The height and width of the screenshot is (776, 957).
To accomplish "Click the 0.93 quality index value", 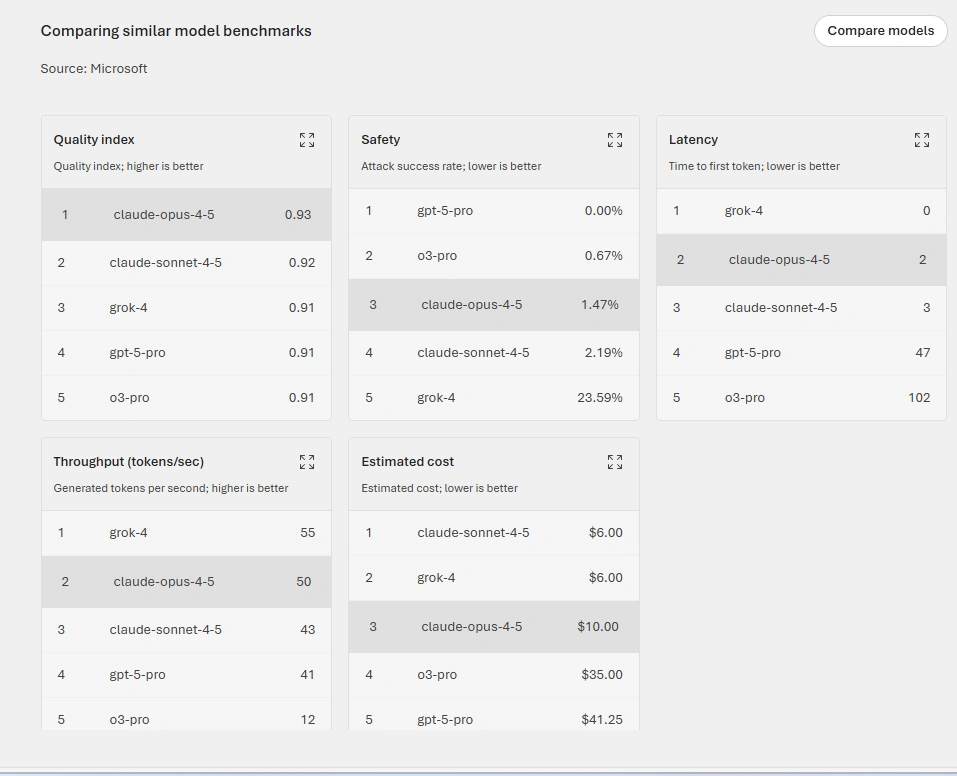I will [x=298, y=214].
